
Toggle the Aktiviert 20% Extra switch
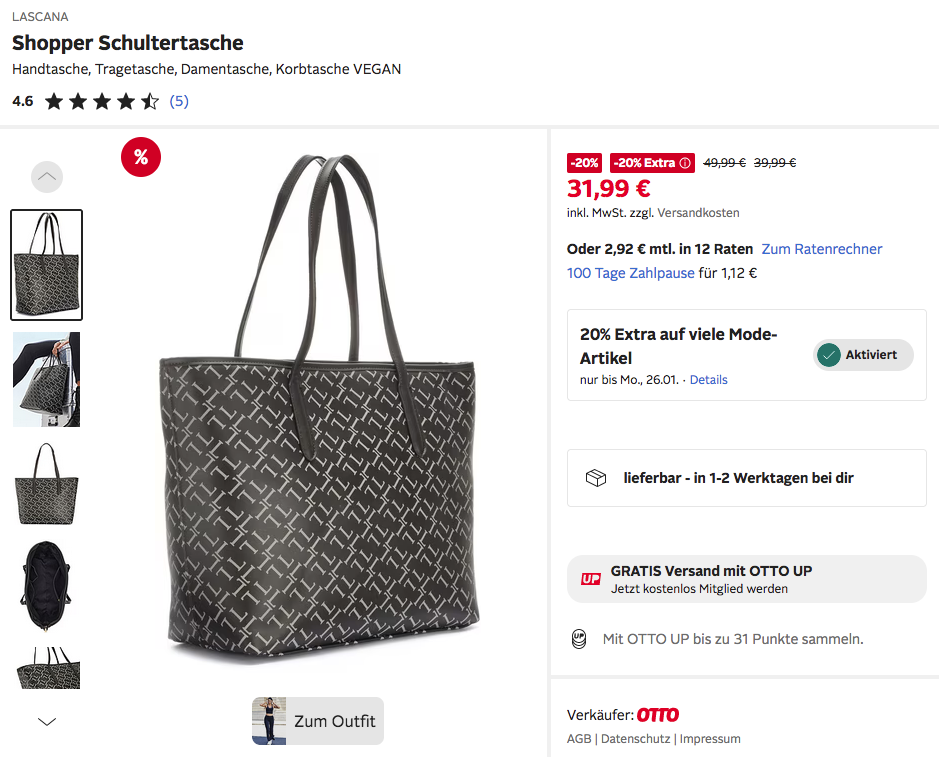tap(863, 355)
